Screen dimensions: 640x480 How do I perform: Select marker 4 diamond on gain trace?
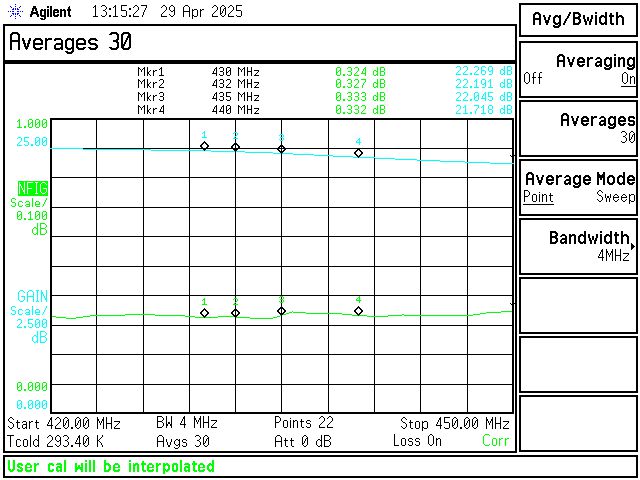tap(358, 153)
